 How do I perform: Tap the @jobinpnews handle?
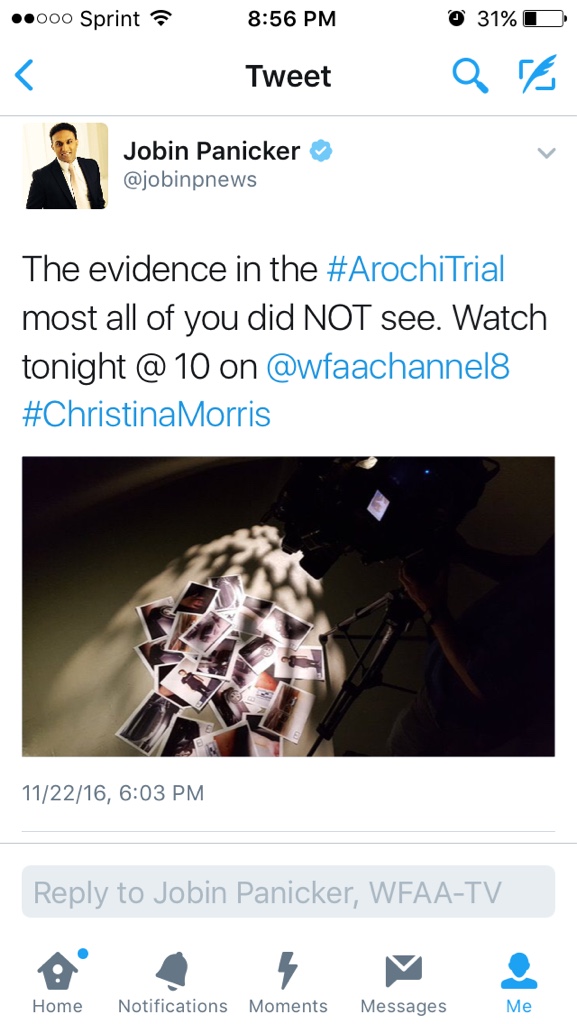190,180
